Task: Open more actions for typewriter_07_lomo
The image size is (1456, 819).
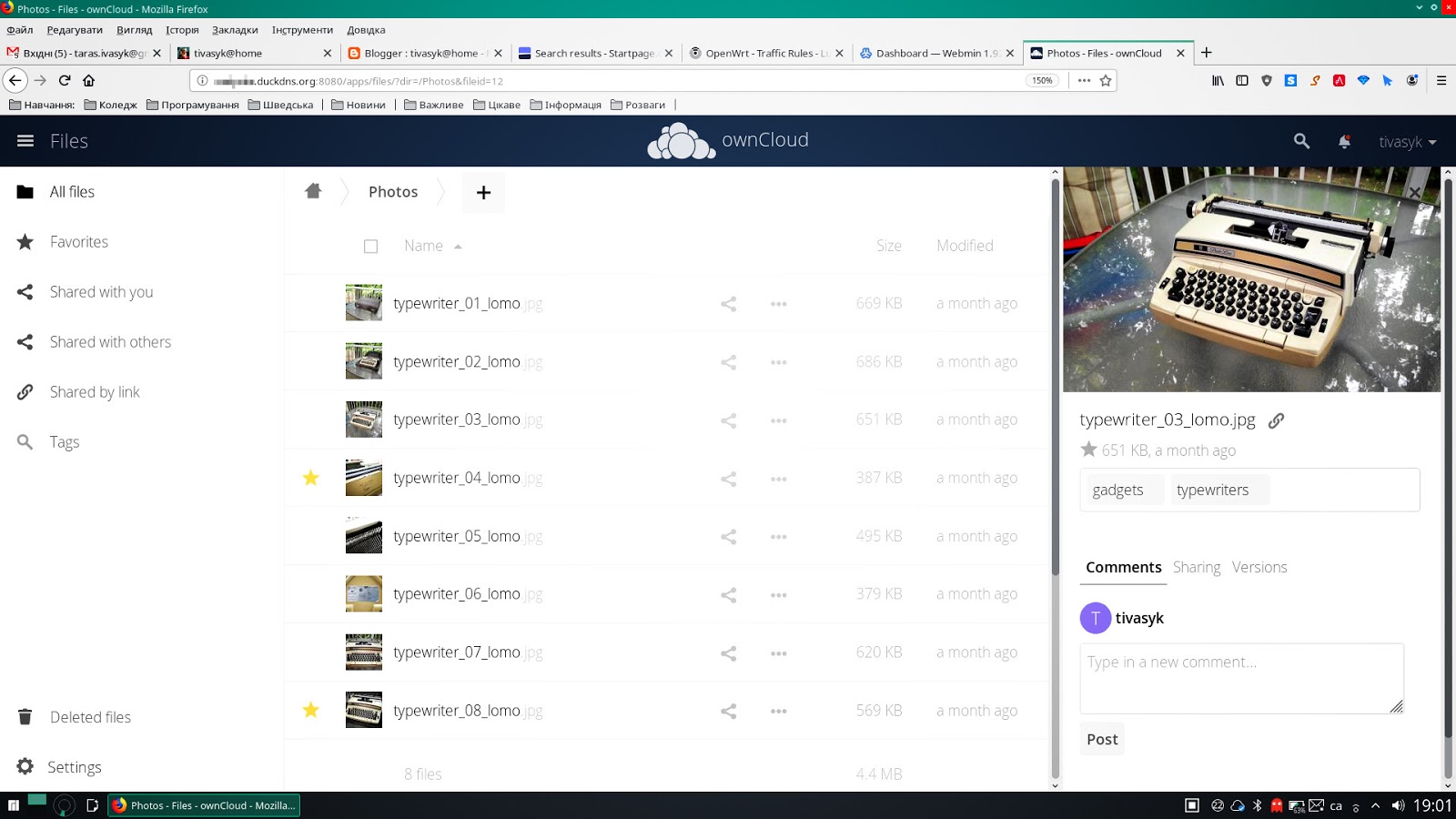Action: (x=778, y=653)
